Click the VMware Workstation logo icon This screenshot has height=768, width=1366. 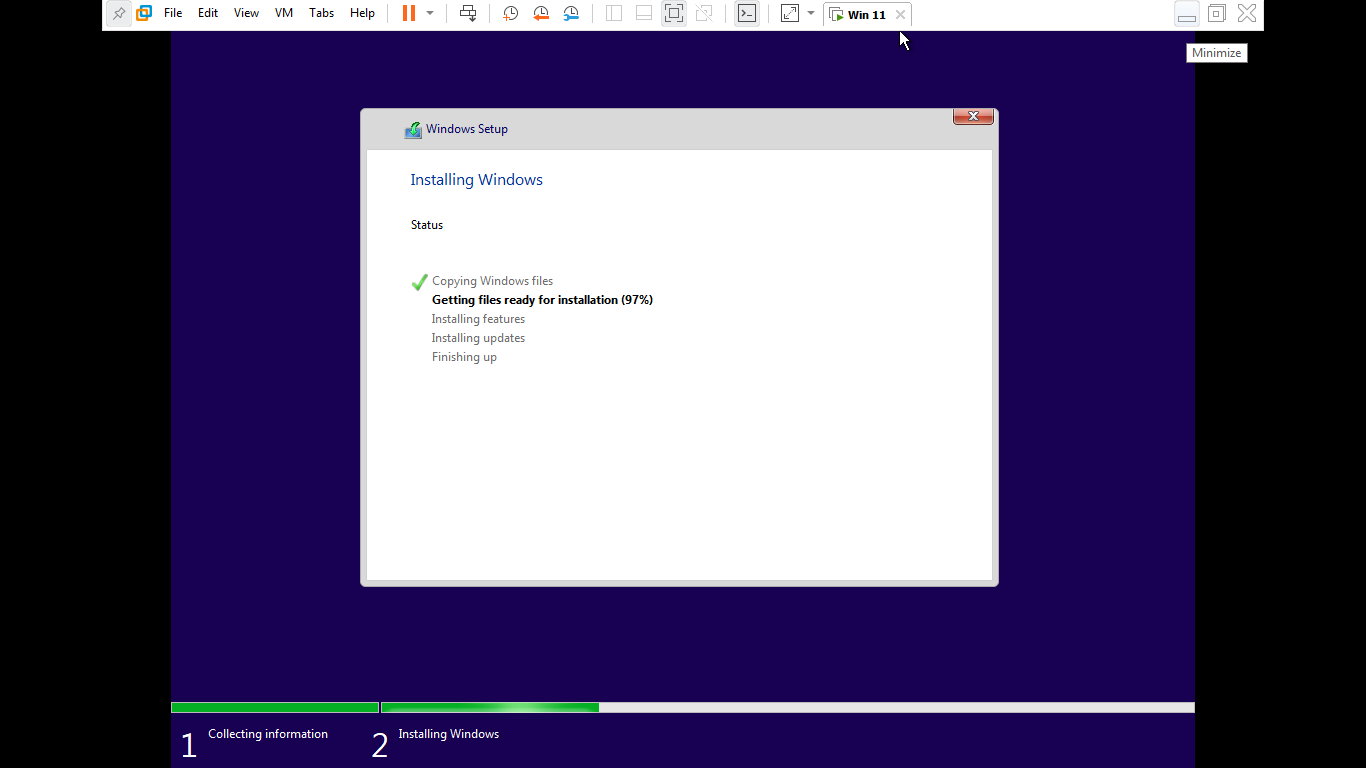pyautogui.click(x=144, y=14)
